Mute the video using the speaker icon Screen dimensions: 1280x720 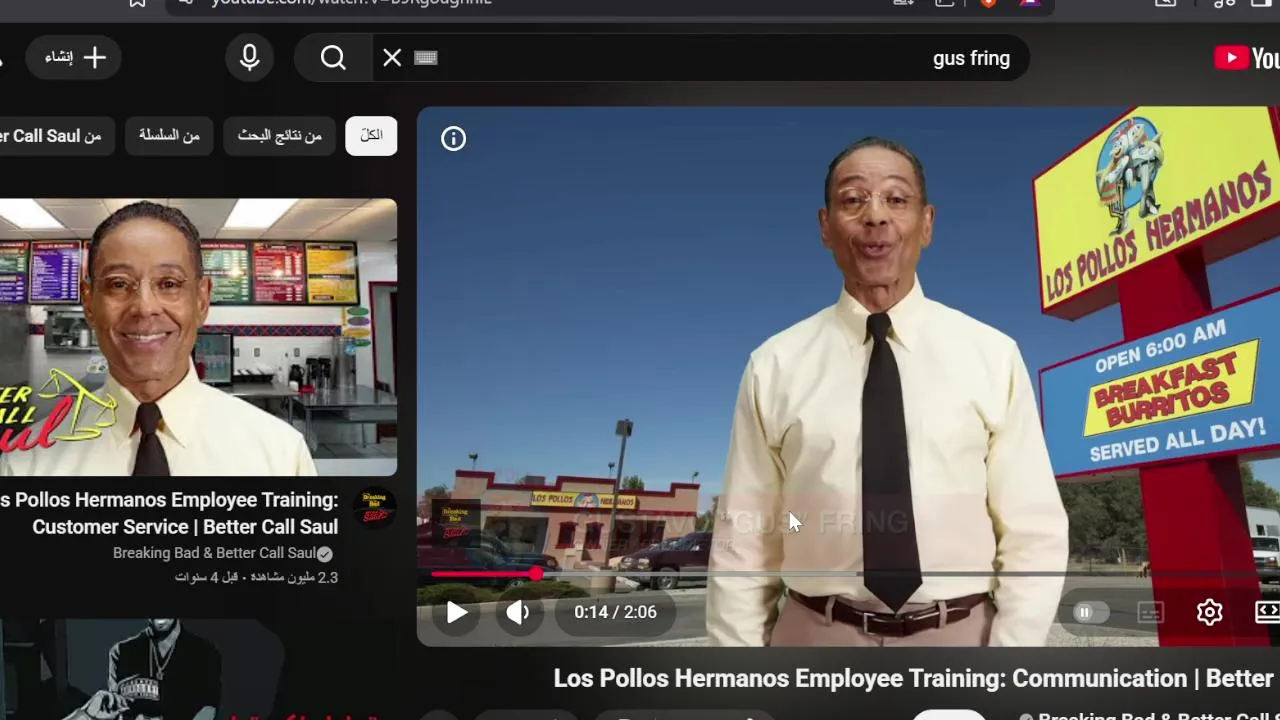518,612
